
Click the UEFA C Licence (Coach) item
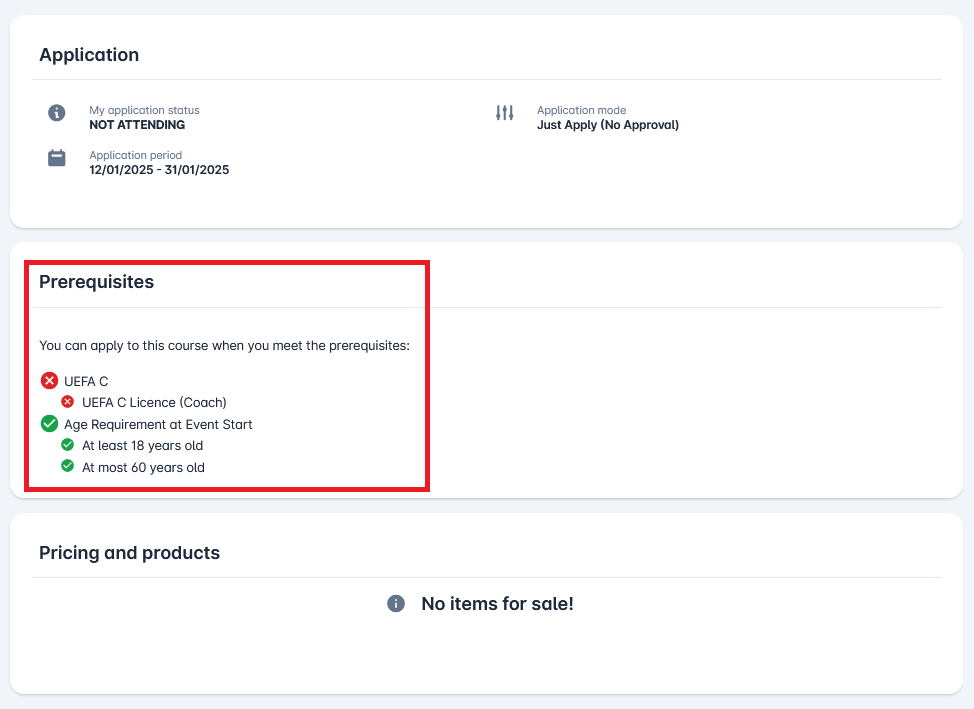pyautogui.click(x=154, y=402)
